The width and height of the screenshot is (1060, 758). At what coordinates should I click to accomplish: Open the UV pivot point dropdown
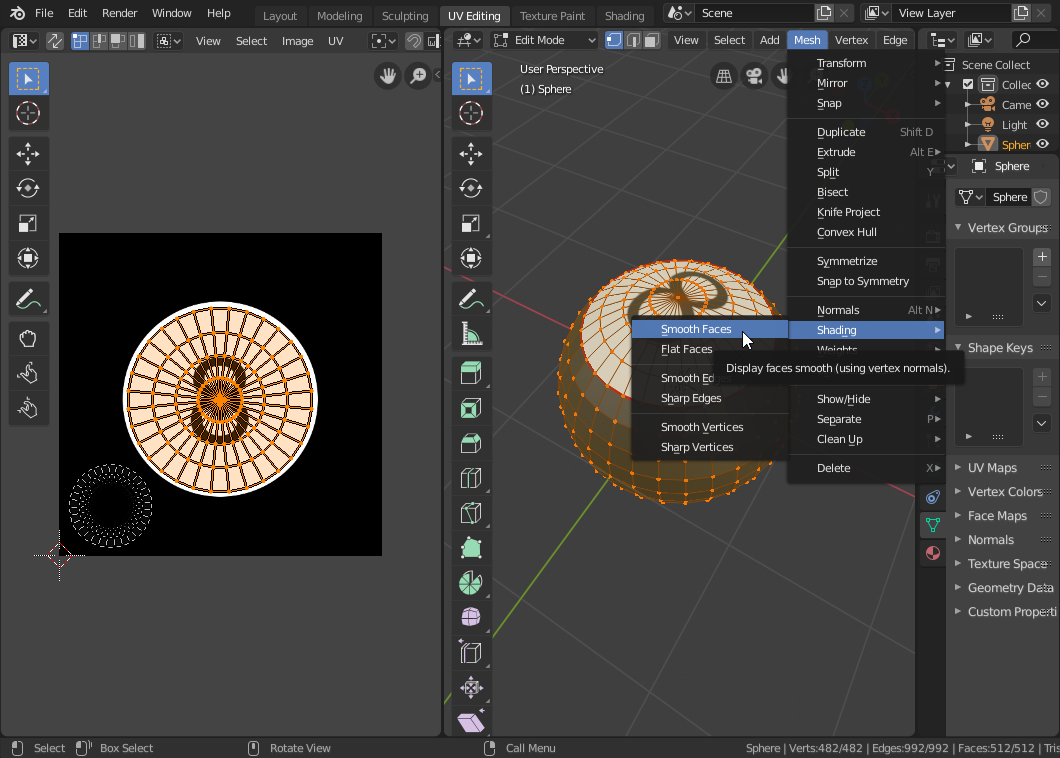[383, 41]
